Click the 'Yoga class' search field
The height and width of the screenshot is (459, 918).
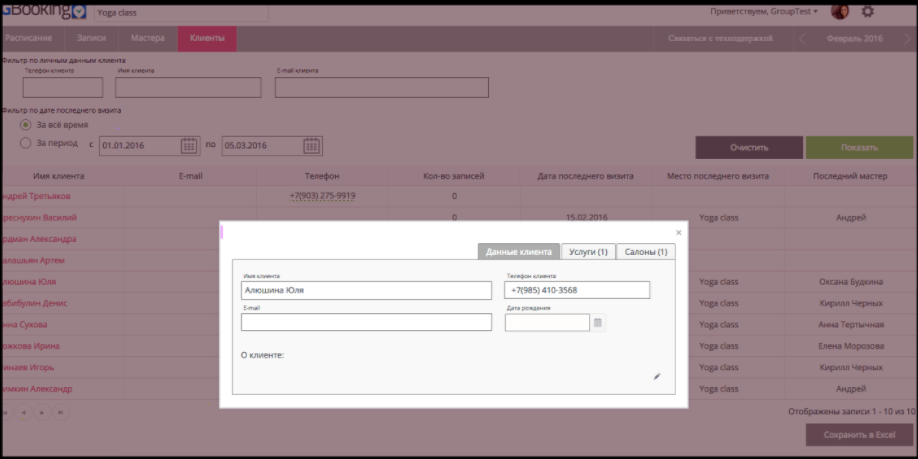tap(181, 12)
